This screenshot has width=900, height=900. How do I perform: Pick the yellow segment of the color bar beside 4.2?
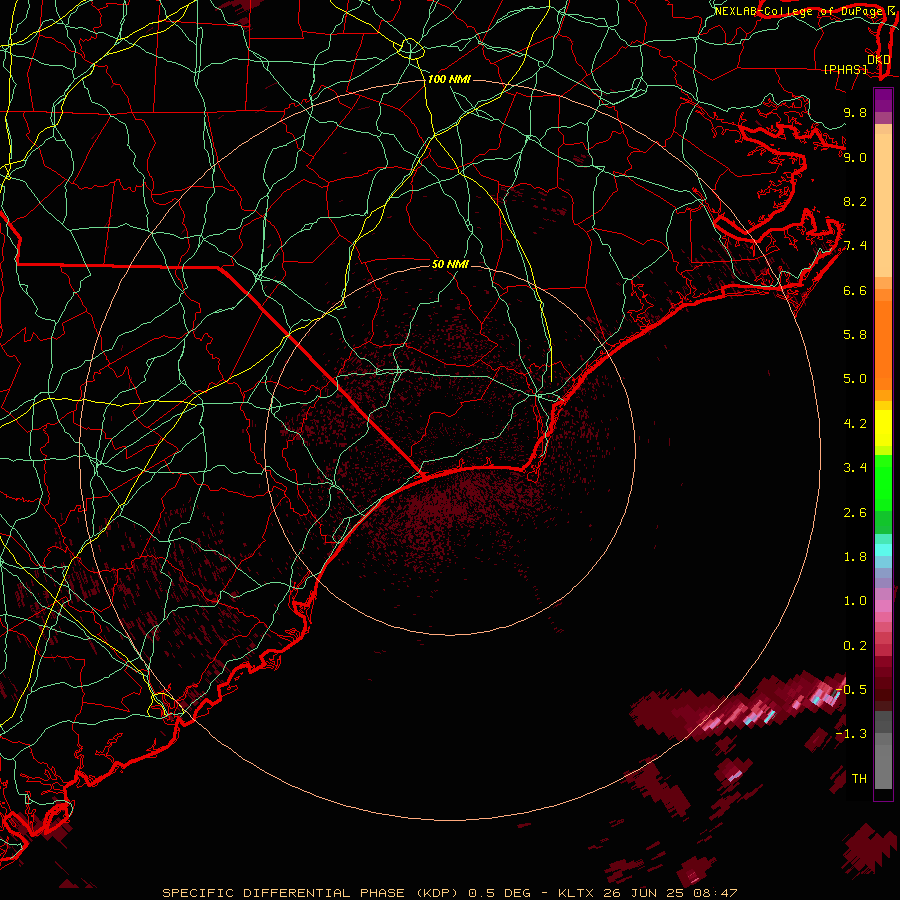tap(883, 428)
